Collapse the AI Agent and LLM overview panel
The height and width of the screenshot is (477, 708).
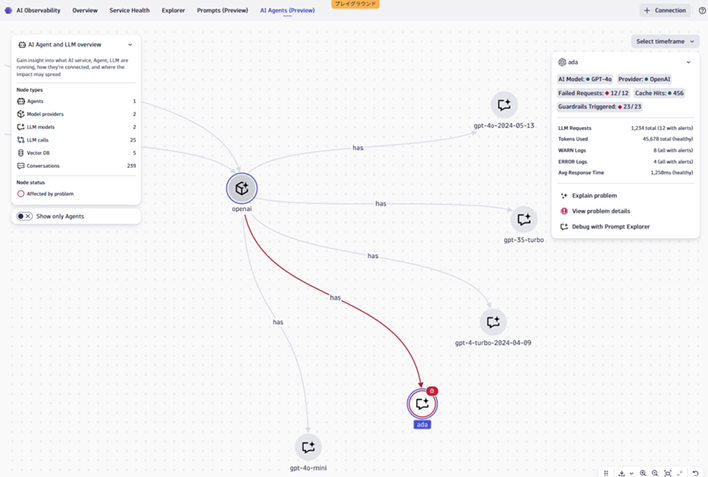click(130, 45)
